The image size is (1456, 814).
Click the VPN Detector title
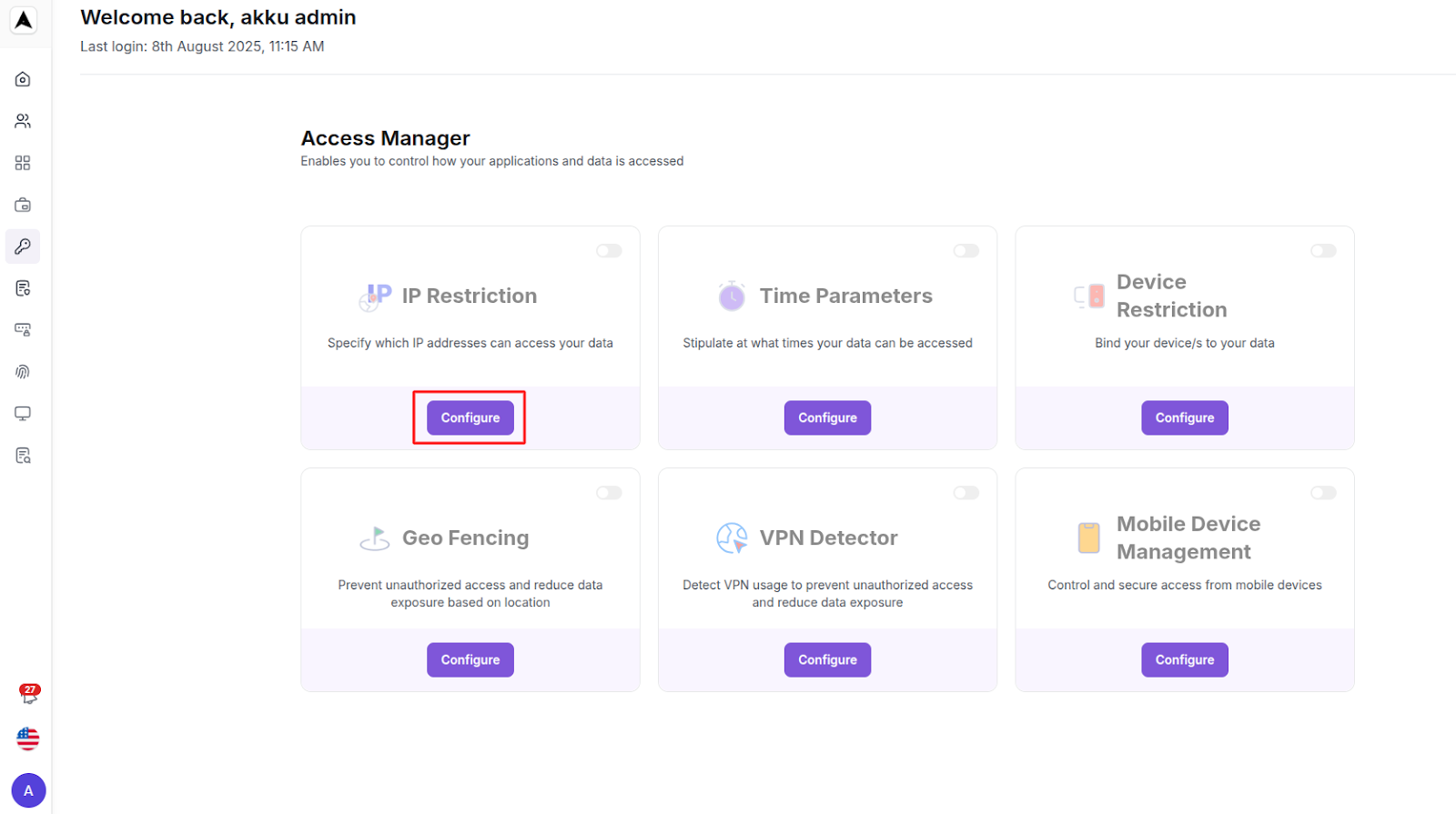tap(829, 538)
